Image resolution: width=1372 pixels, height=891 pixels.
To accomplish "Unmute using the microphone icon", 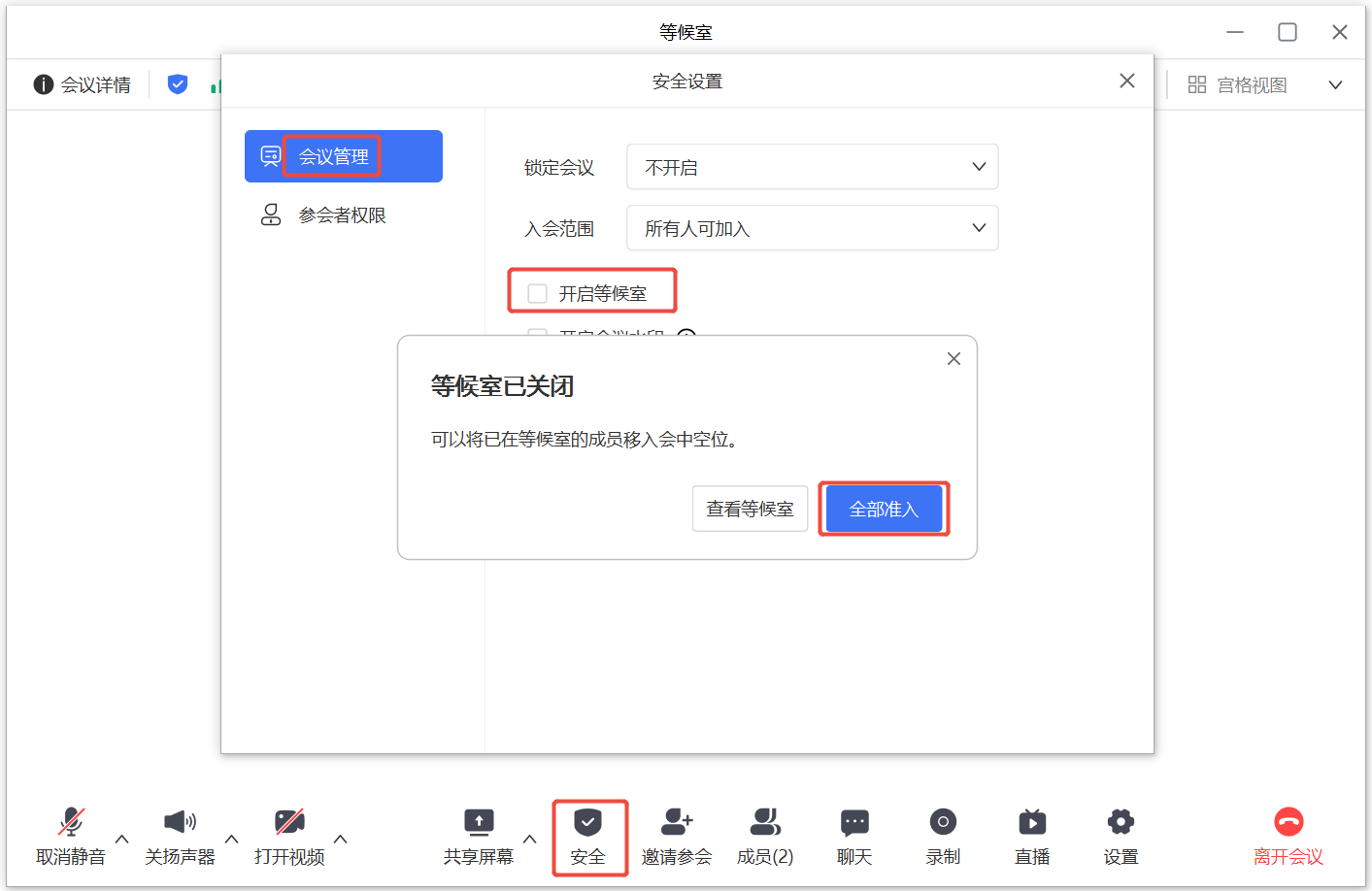I will coord(71,823).
